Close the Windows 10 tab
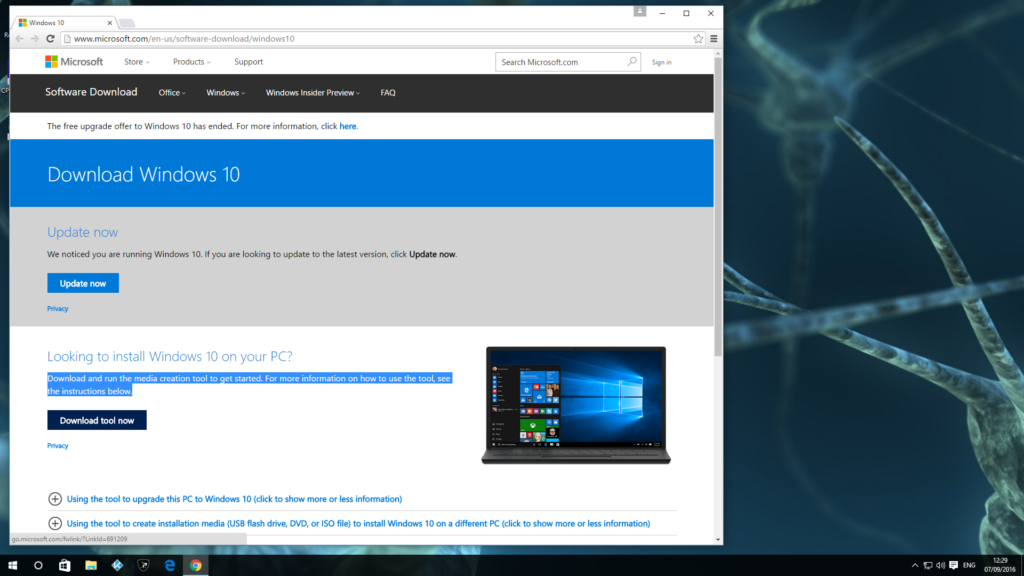The width and height of the screenshot is (1024, 576). click(110, 23)
